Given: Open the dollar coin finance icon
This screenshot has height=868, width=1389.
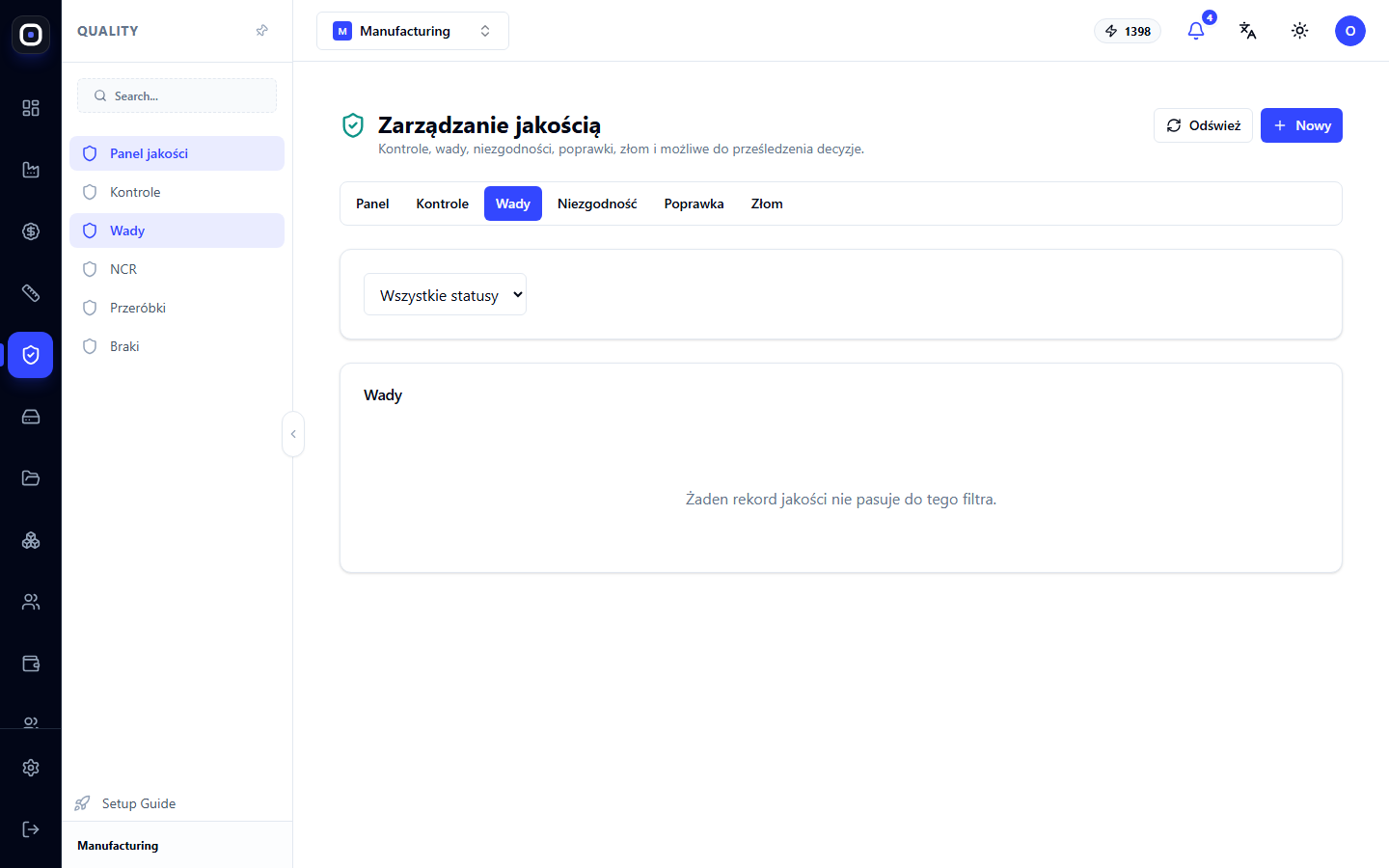Looking at the screenshot, I should 31,231.
